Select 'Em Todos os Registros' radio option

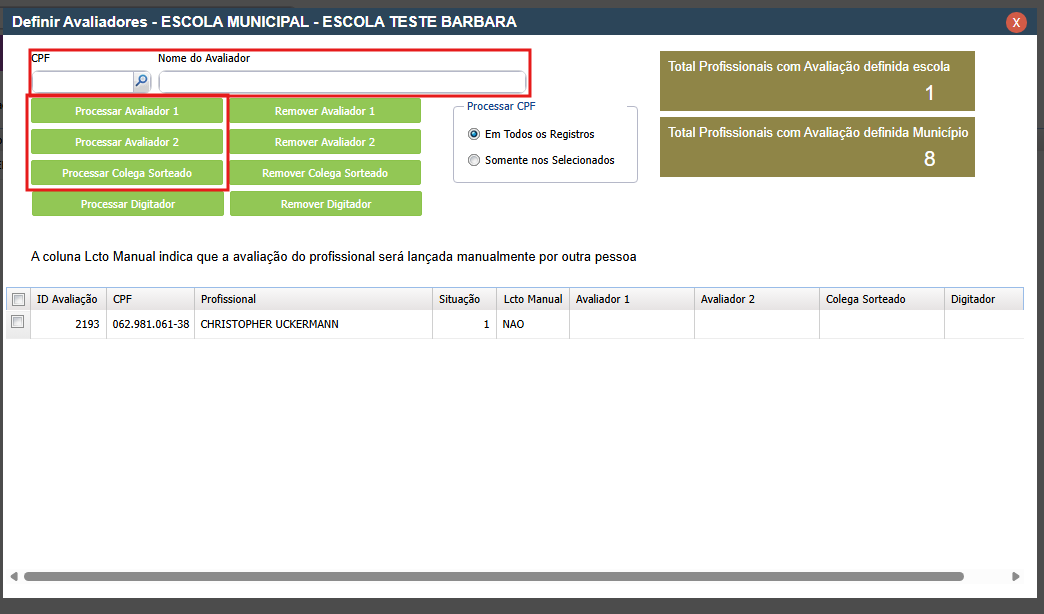click(474, 134)
